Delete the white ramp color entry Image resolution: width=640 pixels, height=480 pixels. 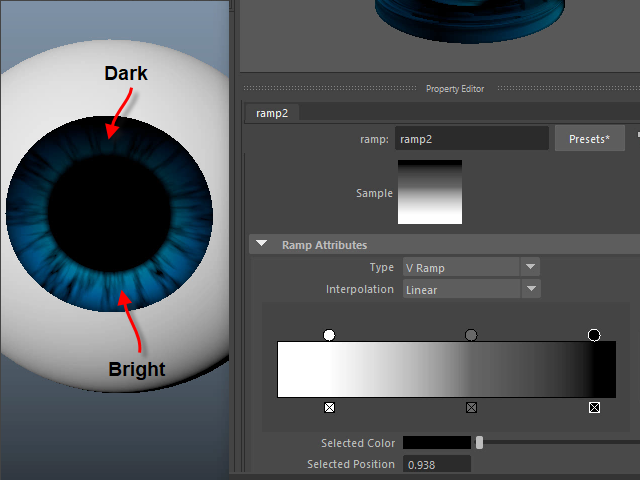click(x=329, y=408)
